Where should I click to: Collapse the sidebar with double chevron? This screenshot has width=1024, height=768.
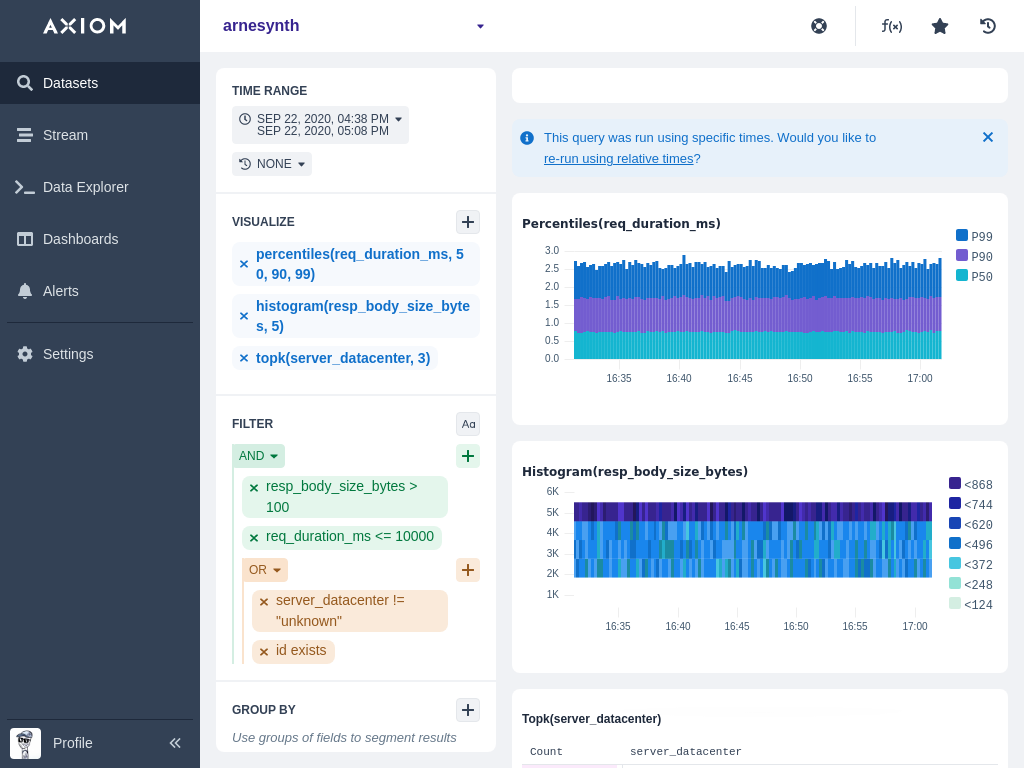click(x=175, y=743)
